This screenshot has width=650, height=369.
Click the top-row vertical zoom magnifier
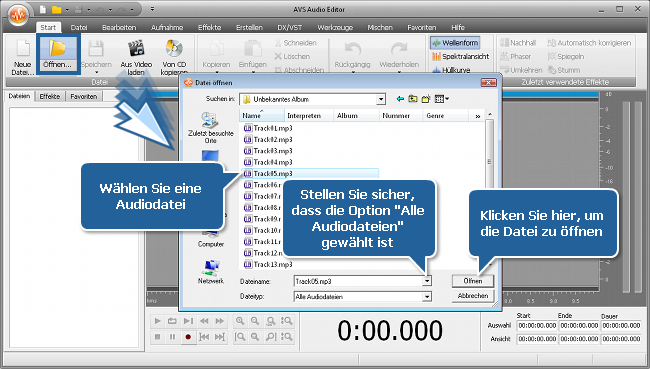click(x=286, y=321)
